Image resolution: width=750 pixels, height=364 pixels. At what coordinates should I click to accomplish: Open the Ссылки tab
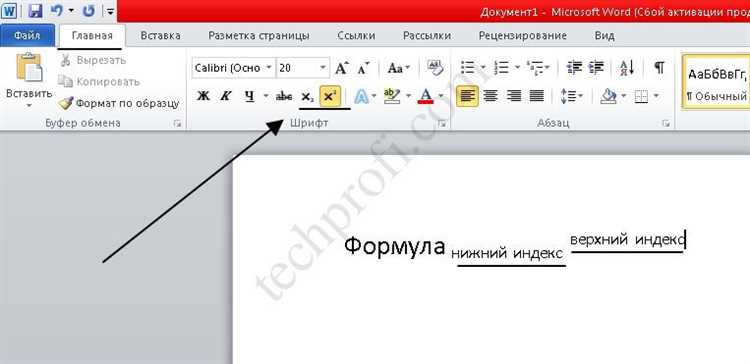pos(356,36)
